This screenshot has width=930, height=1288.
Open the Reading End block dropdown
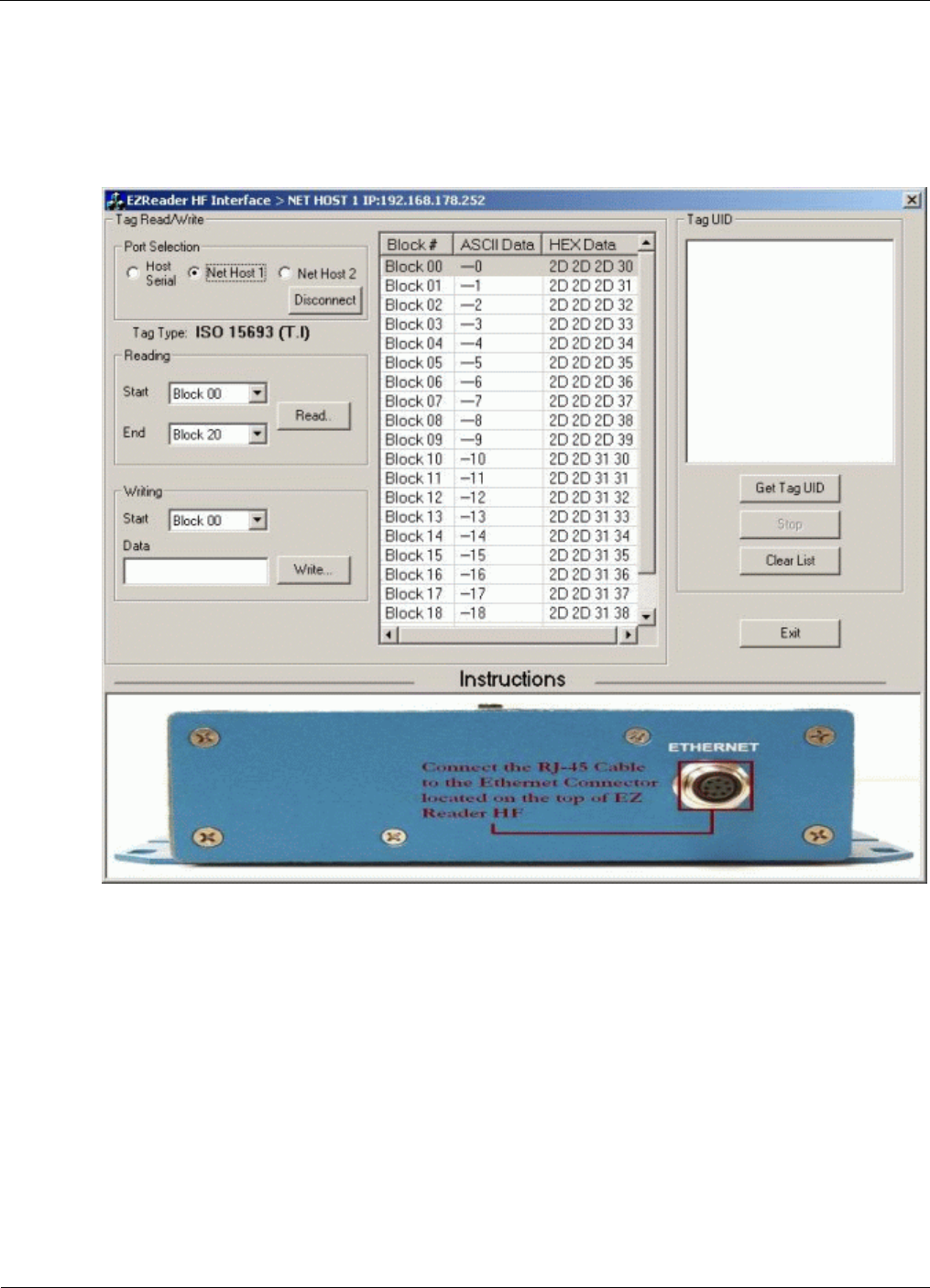(257, 435)
